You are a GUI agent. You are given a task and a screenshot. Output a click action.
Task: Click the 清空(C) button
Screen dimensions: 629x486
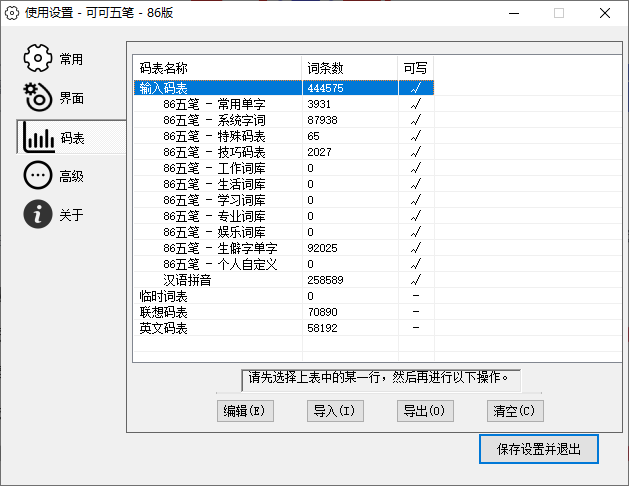tap(515, 411)
